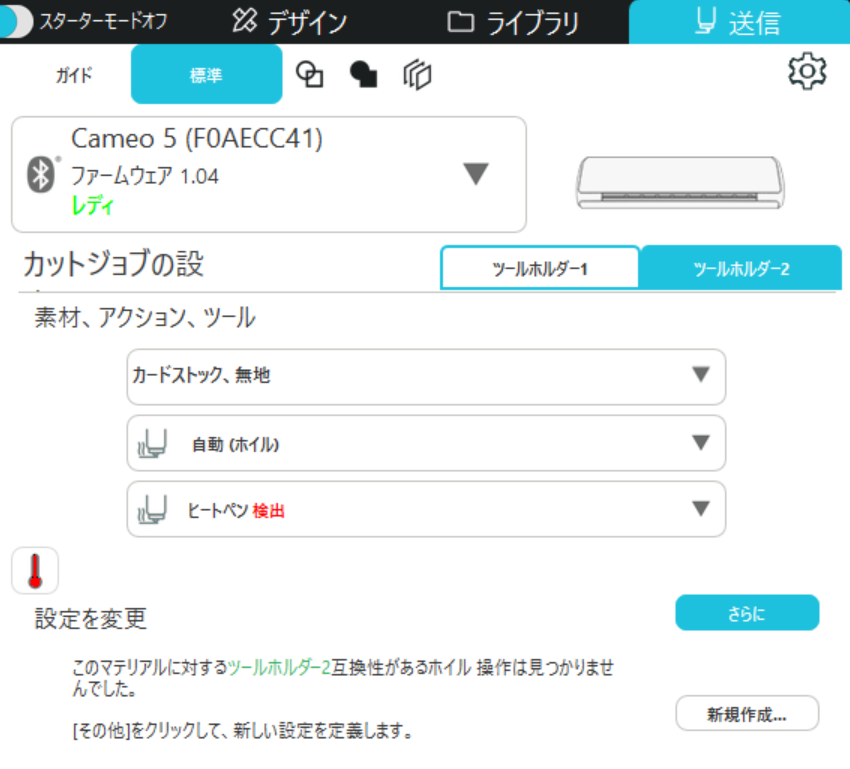Click the heat pen icon beside 自動 (ホイル)
The image size is (850, 769).
152,444
